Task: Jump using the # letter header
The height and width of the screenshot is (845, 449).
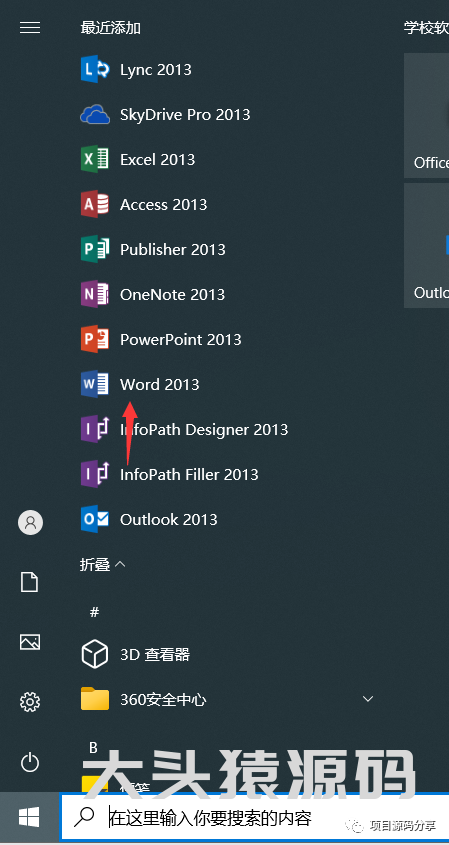Action: [94, 612]
